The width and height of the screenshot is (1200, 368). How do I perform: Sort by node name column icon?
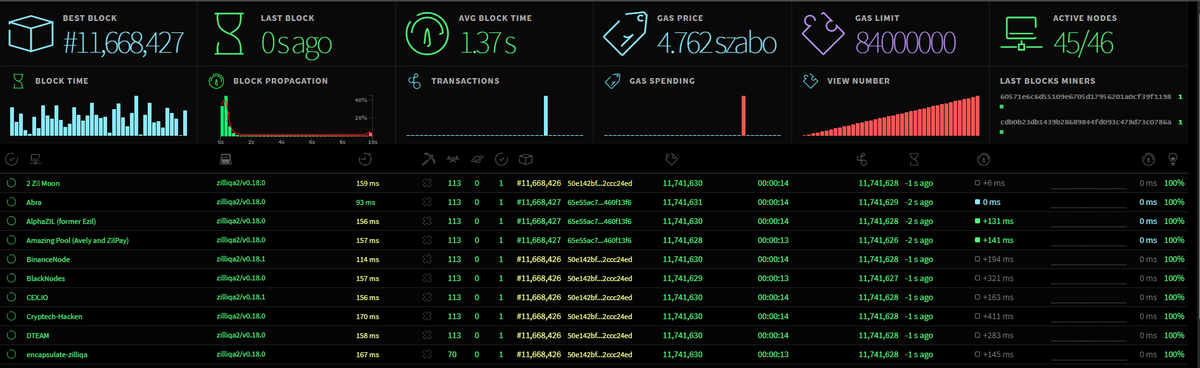(x=35, y=158)
